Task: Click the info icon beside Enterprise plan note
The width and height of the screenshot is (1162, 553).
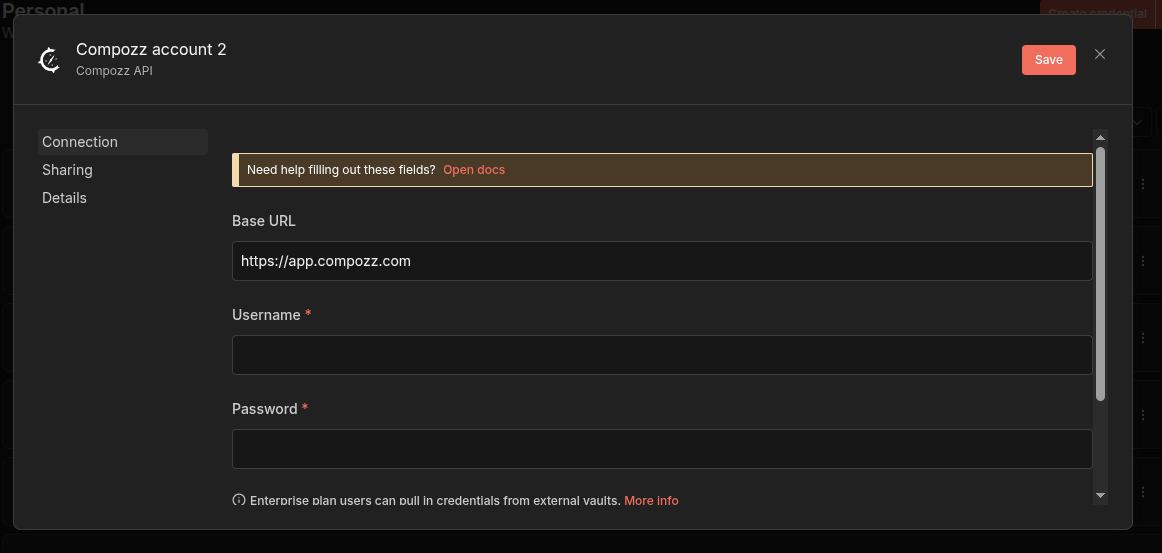Action: (239, 500)
